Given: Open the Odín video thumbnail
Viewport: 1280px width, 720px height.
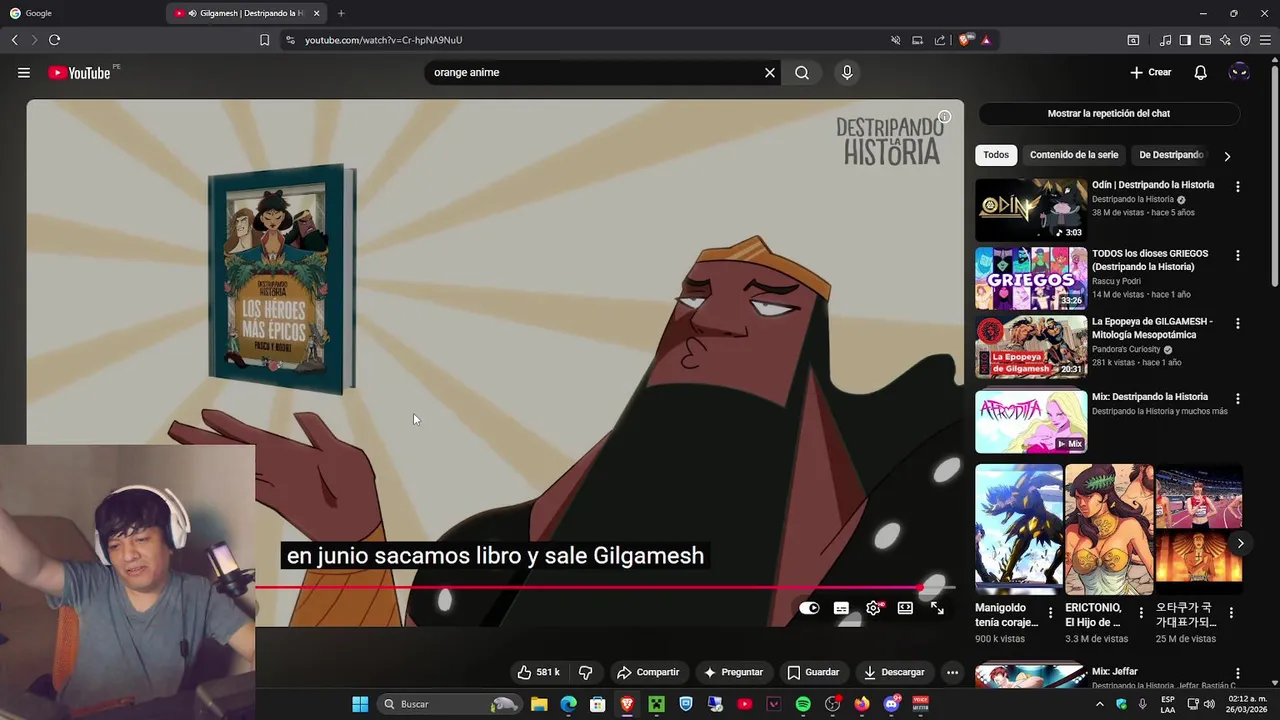Looking at the screenshot, I should (x=1031, y=210).
